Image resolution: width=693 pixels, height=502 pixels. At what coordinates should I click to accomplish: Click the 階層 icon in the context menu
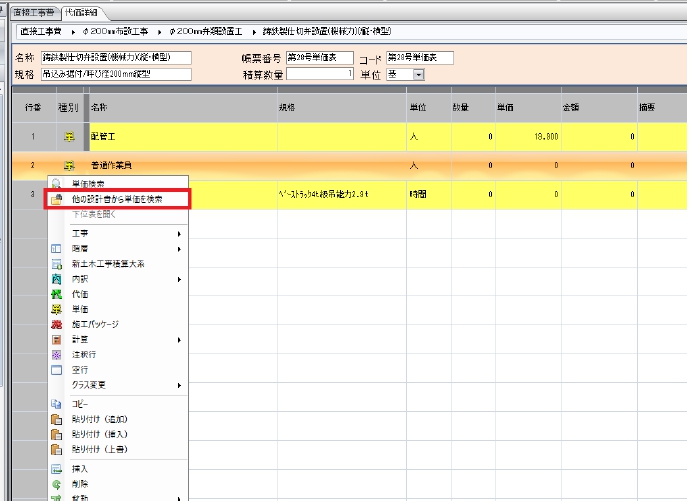(56, 248)
